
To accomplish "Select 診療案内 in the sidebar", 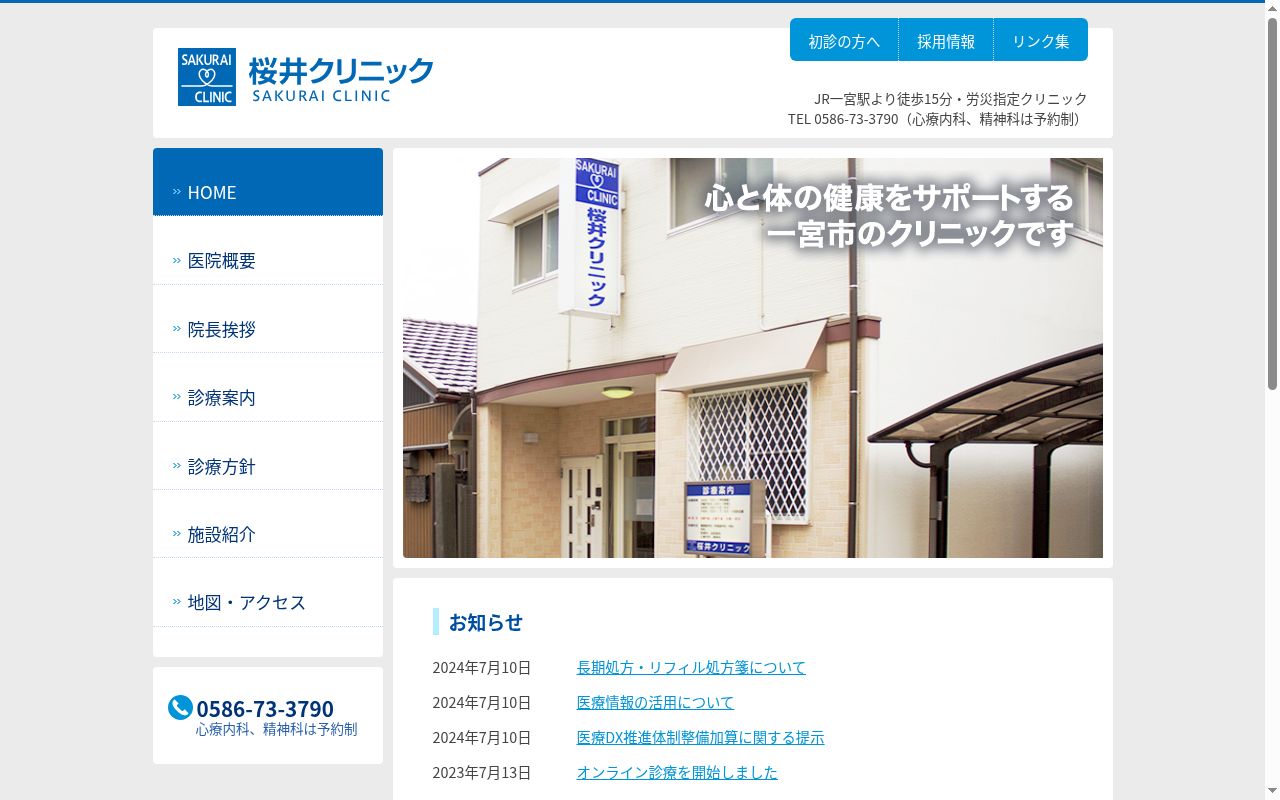I will point(268,388).
